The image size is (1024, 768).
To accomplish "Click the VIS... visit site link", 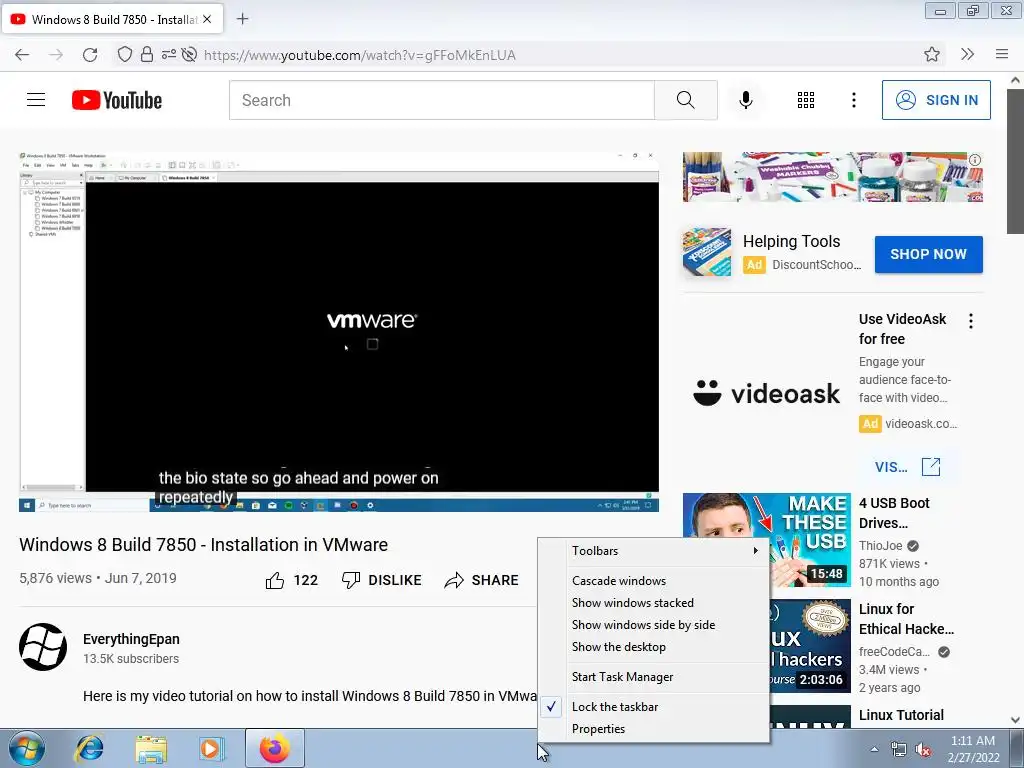I will coord(908,467).
